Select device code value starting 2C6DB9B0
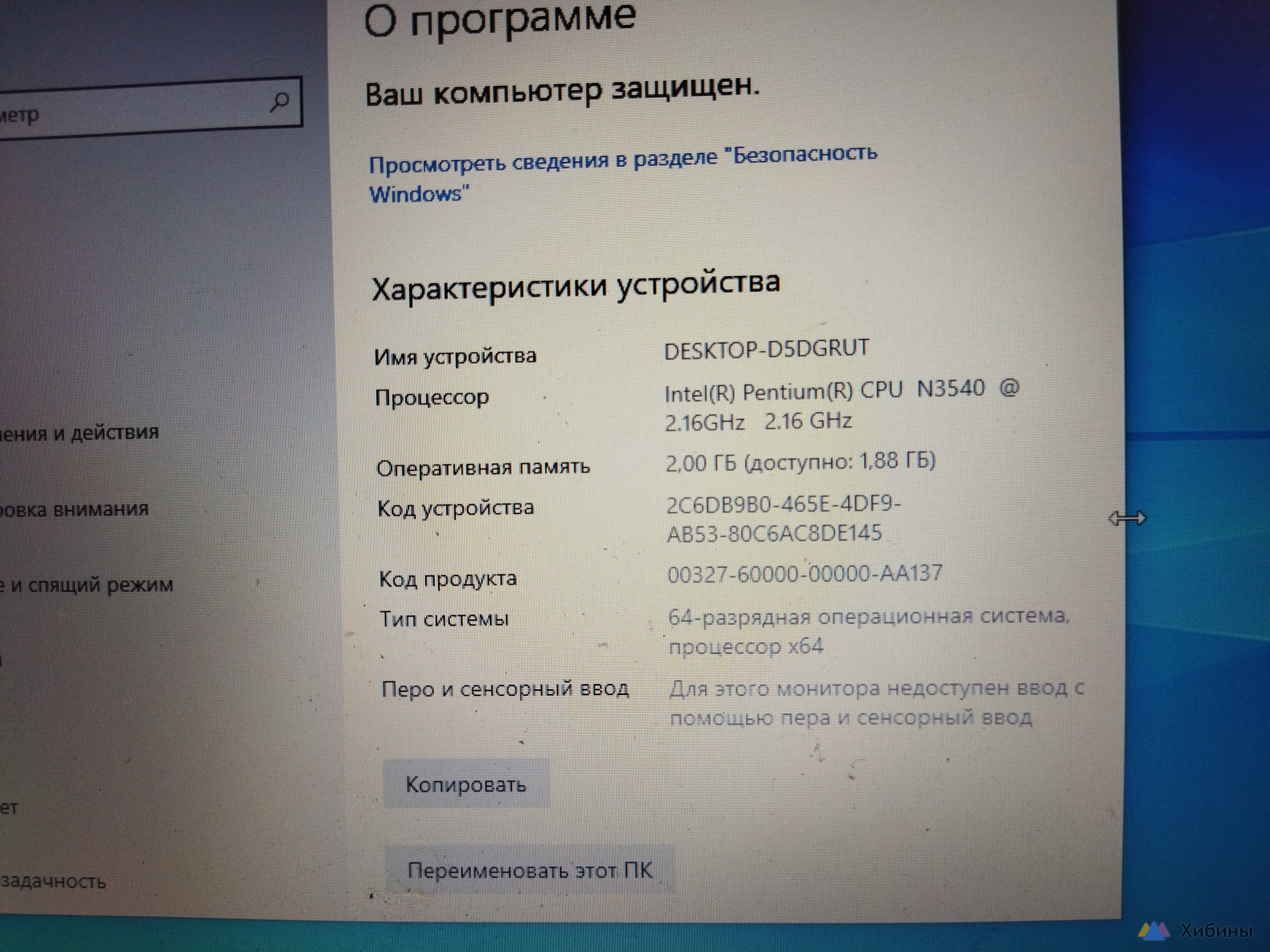Viewport: 1270px width, 952px height. (784, 519)
